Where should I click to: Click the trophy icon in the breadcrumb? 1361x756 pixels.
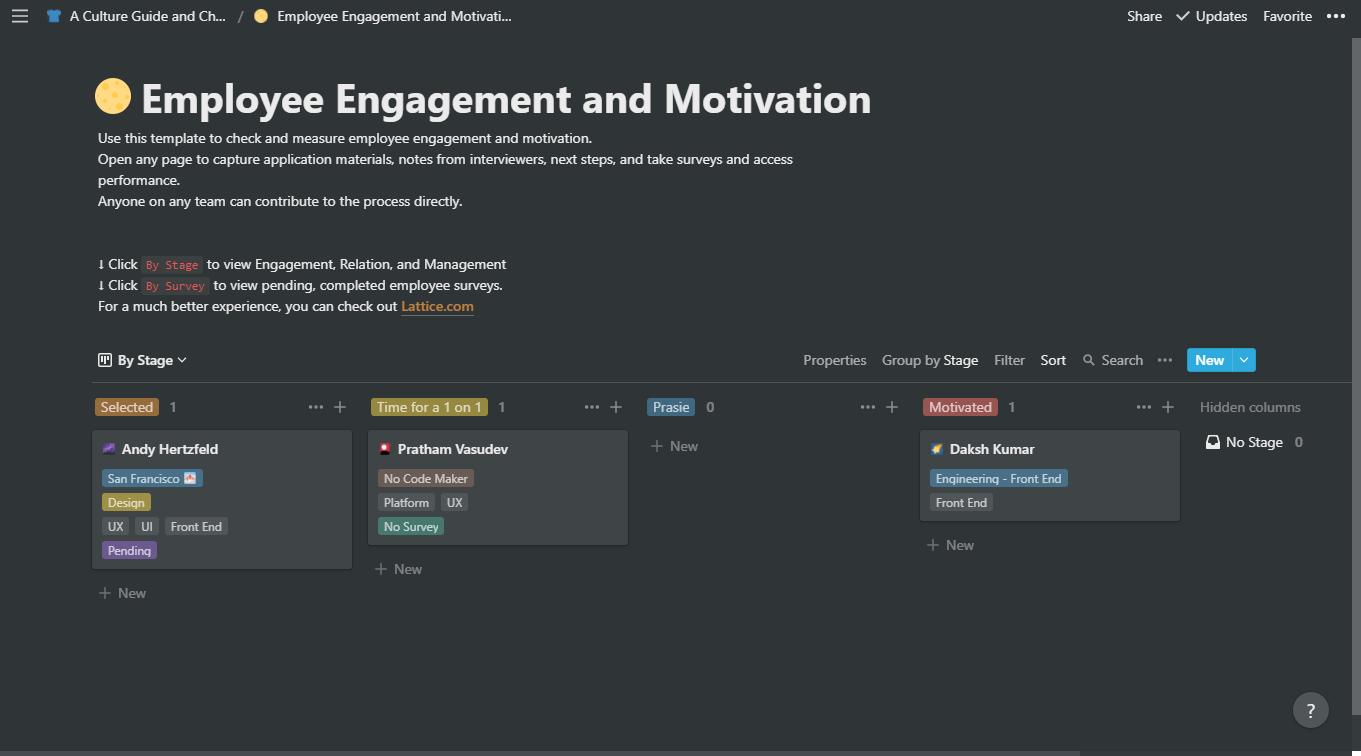[x=53, y=15]
